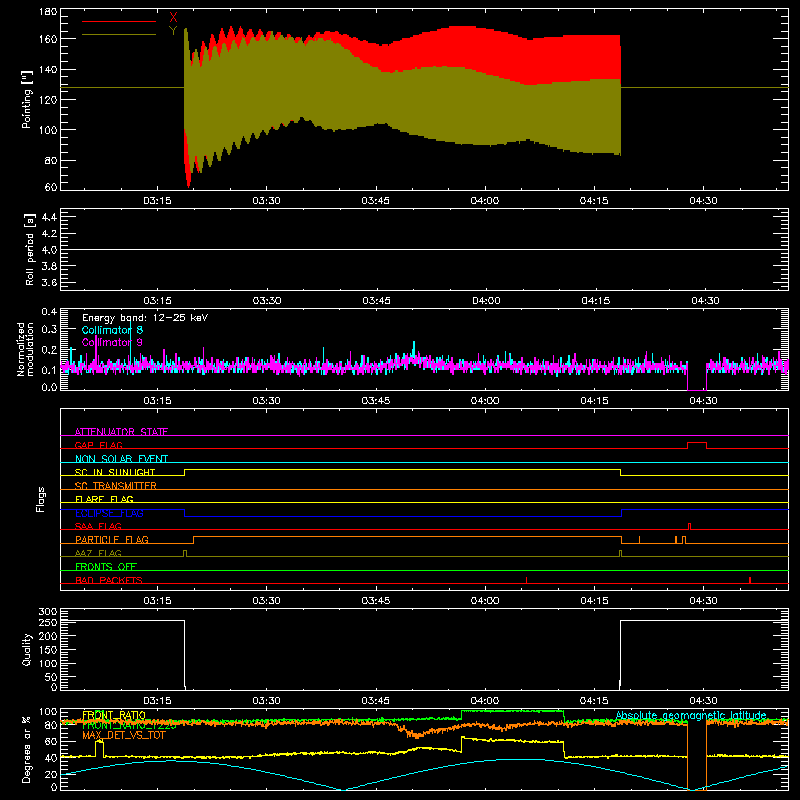Click the 250 tick on Quality axis
This screenshot has width=800, height=800.
point(48,623)
